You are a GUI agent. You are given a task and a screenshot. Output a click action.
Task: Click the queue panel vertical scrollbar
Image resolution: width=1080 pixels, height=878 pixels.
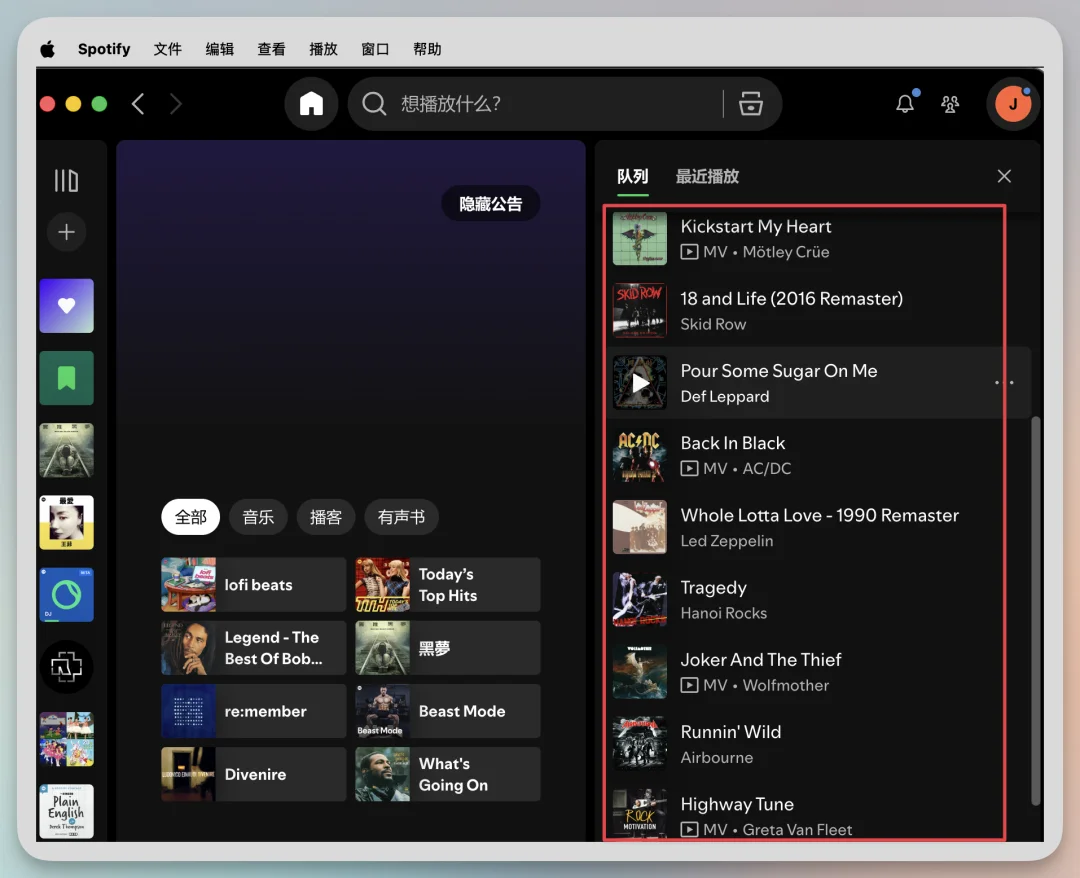click(x=1035, y=610)
